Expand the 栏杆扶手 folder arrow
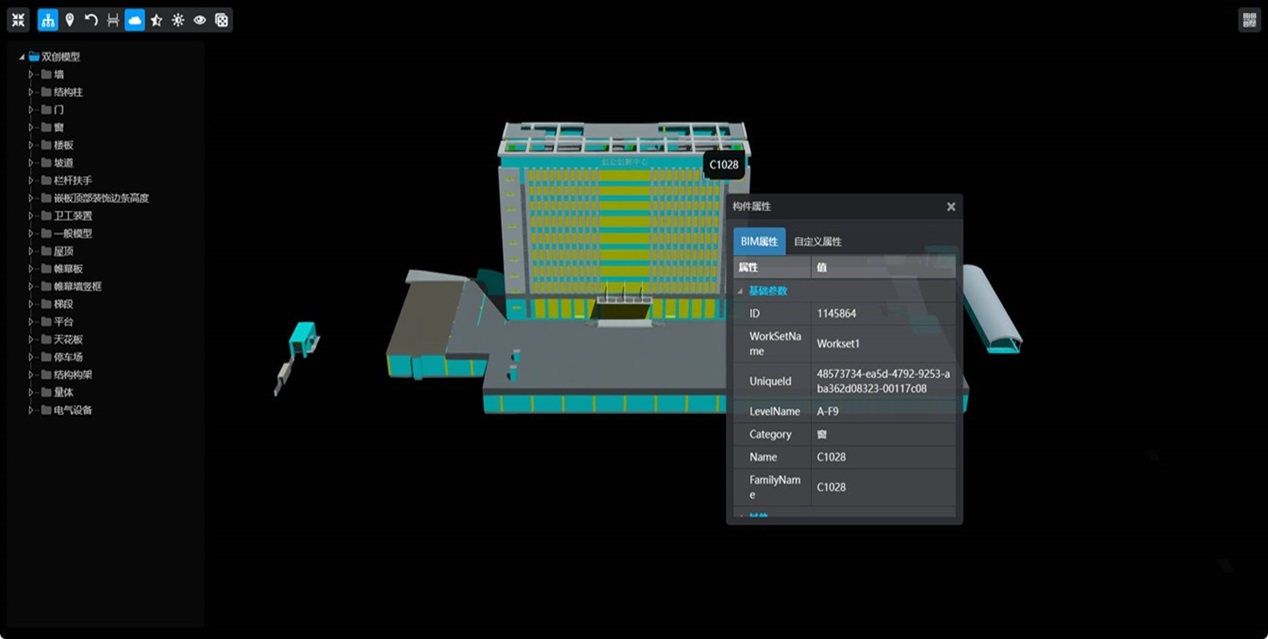Viewport: 1268px width, 639px height. (32, 181)
